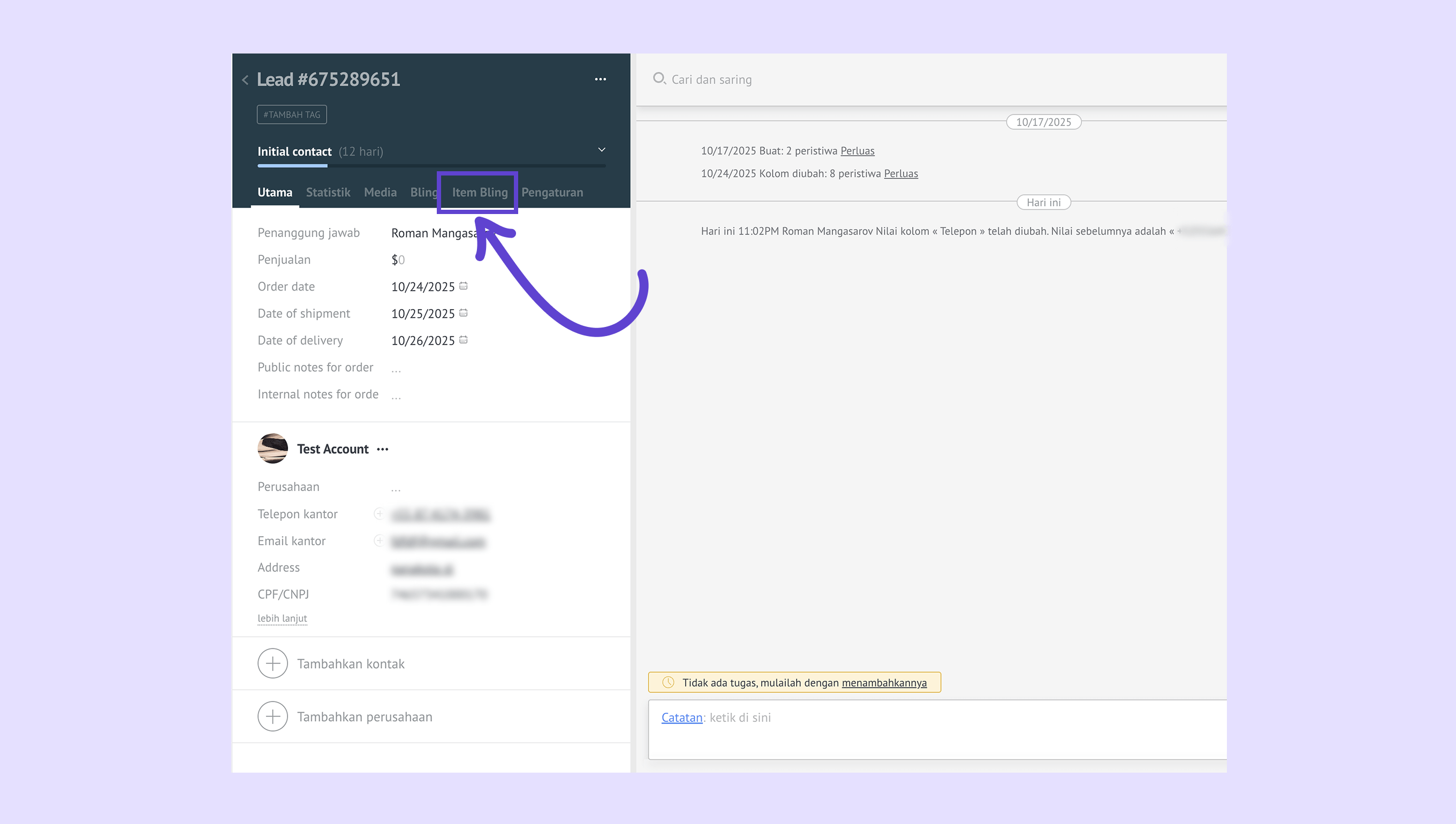Image resolution: width=1456 pixels, height=824 pixels.
Task: Expand the 10/17/2025 events with Perluas
Action: pos(857,150)
